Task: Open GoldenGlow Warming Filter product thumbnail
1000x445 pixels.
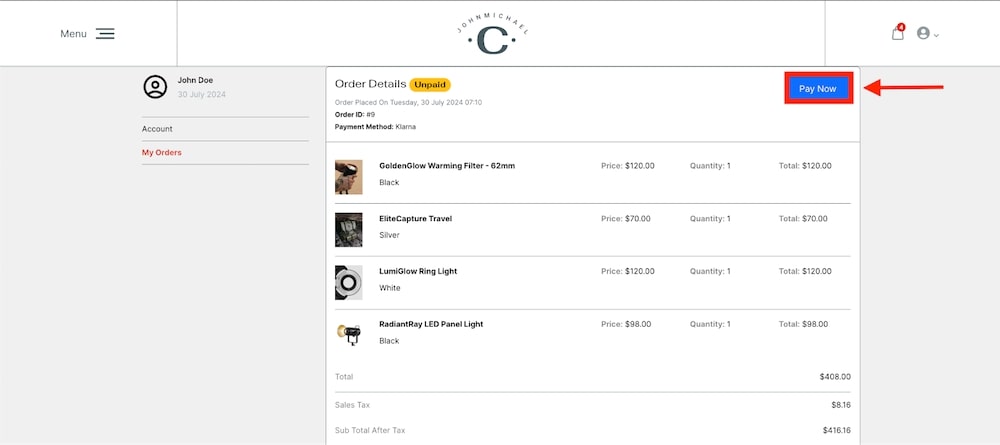Action: (348, 177)
